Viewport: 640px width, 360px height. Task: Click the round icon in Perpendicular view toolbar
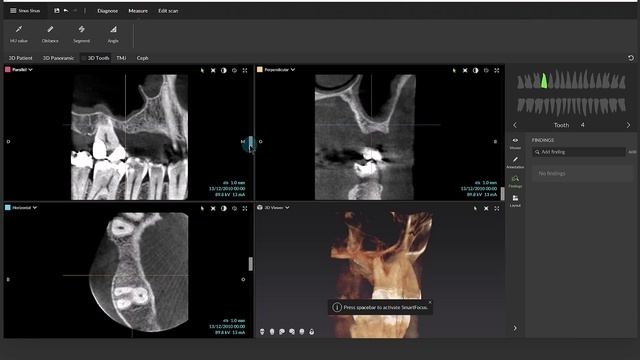click(x=486, y=70)
